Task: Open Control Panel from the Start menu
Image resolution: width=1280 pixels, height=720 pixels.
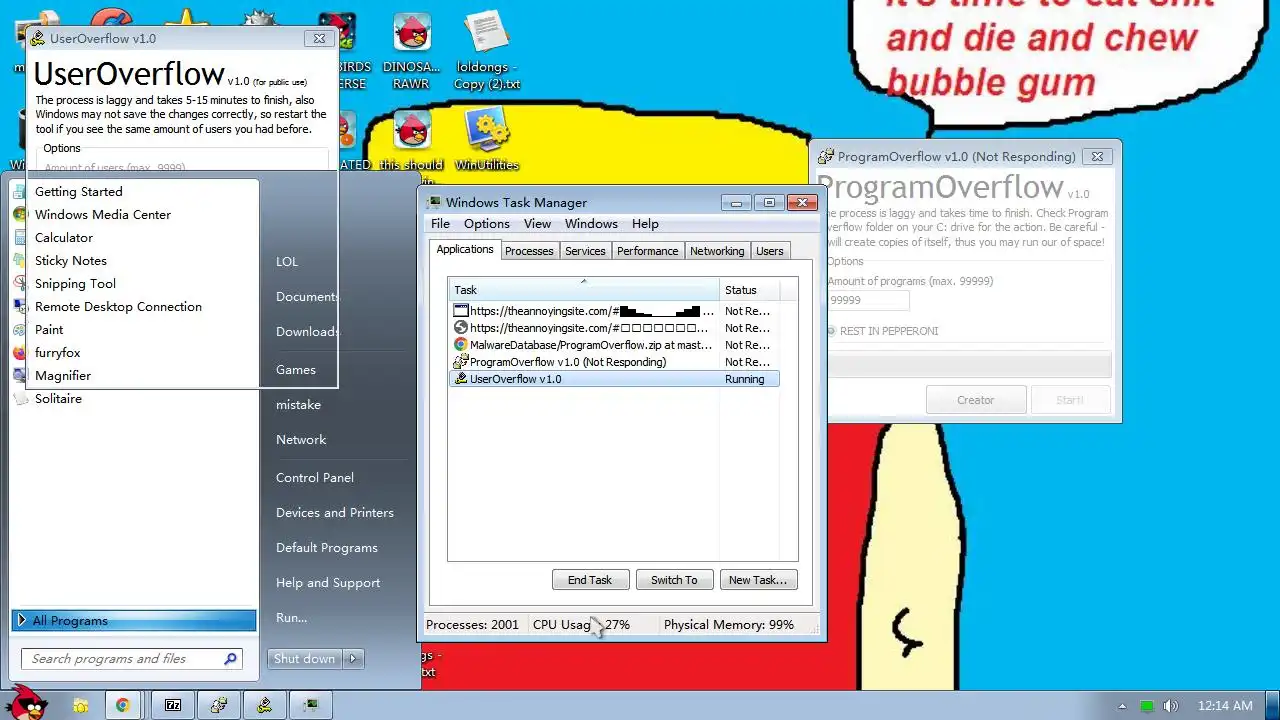Action: (x=315, y=477)
